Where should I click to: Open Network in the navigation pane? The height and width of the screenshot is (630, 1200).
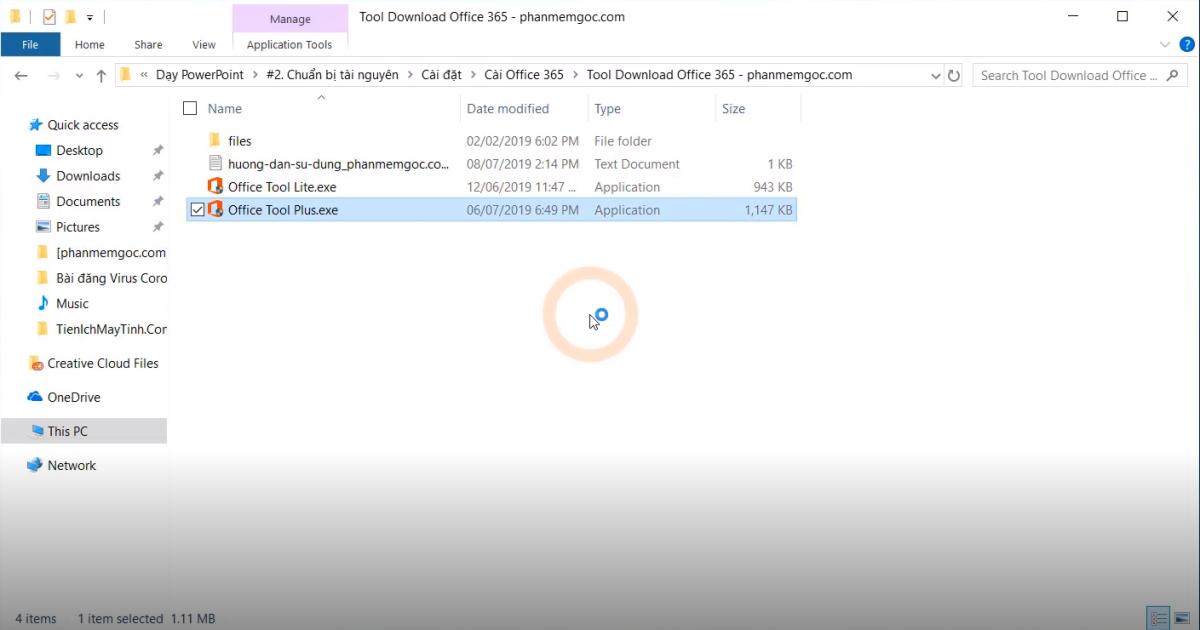click(72, 465)
